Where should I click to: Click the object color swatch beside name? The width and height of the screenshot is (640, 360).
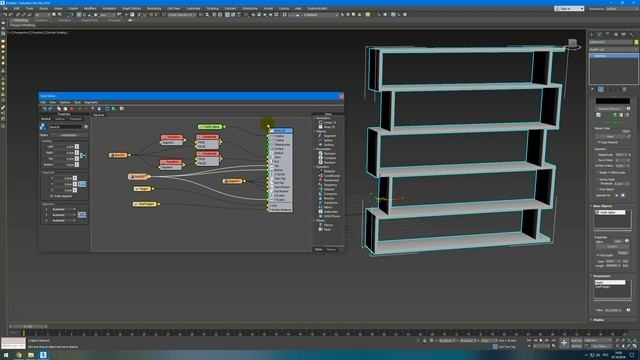click(636, 42)
